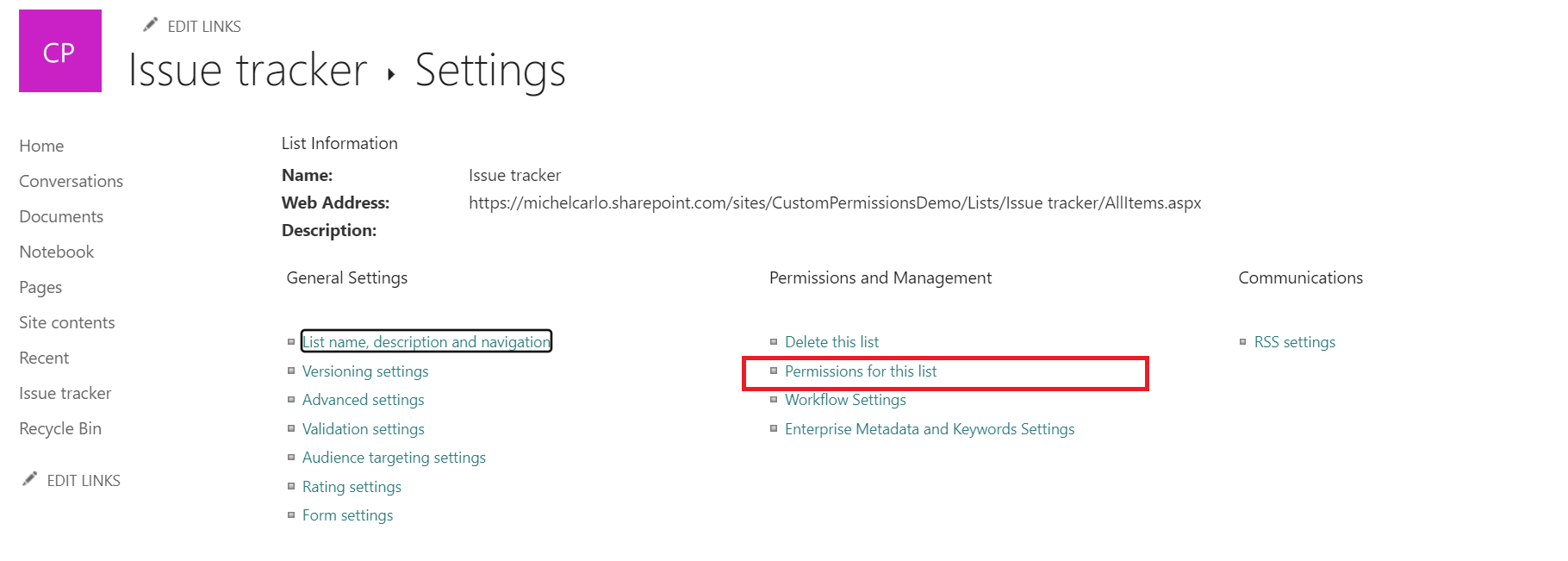Image resolution: width=1568 pixels, height=561 pixels.
Task: Open List name, description and navigation
Action: pyautogui.click(x=426, y=341)
